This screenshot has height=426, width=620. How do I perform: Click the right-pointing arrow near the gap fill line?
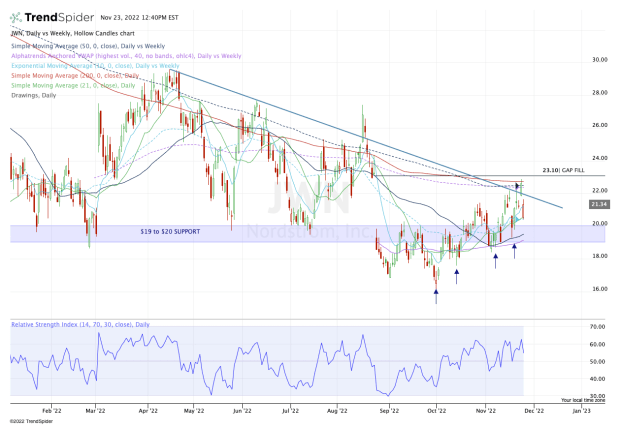pyautogui.click(x=517, y=186)
